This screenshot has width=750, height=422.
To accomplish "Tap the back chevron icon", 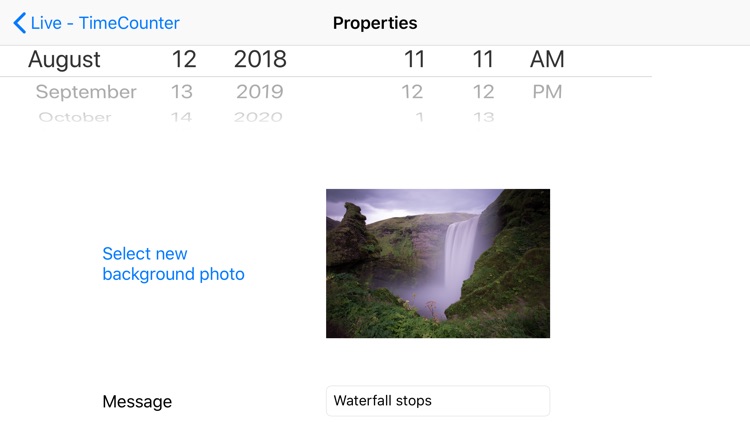I will [19, 23].
